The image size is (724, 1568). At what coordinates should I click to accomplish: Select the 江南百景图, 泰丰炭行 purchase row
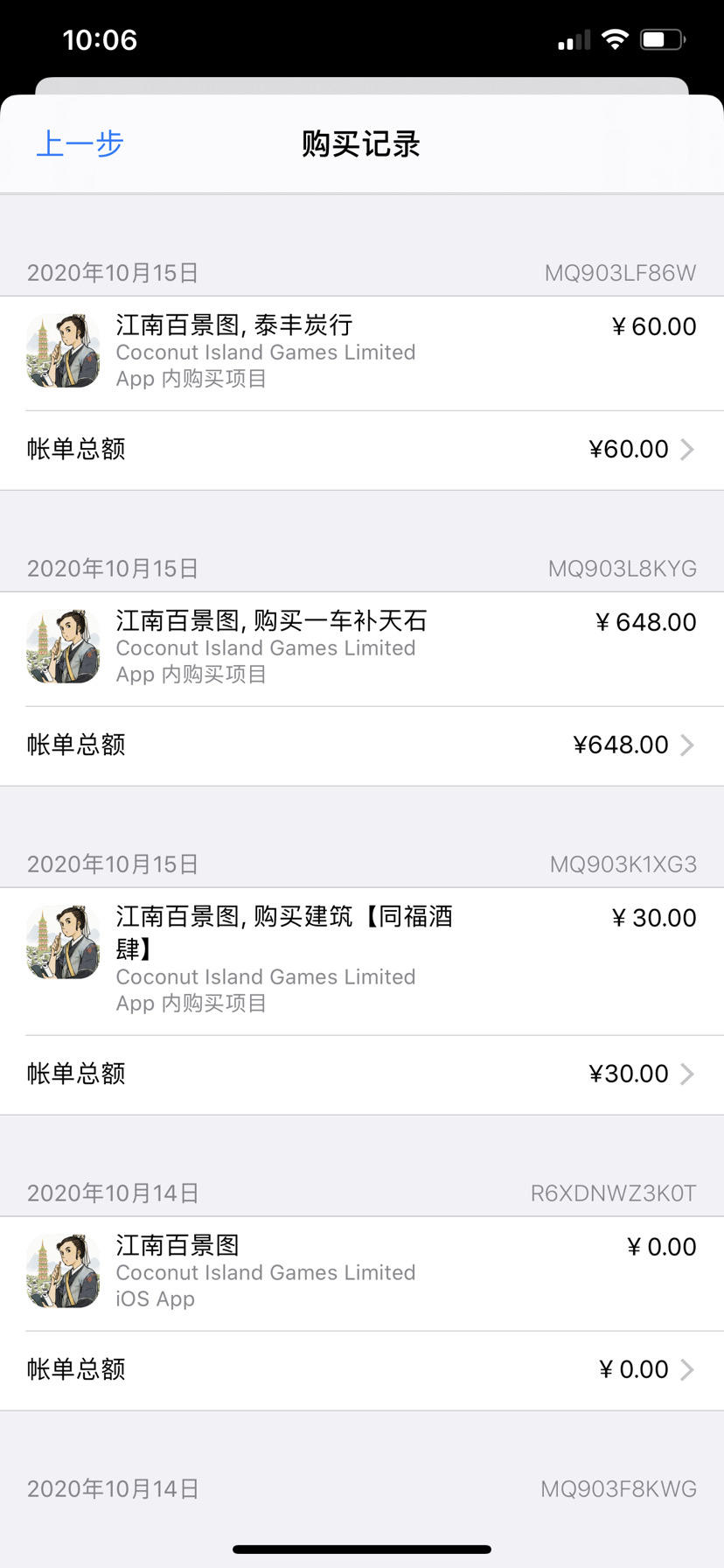[362, 353]
